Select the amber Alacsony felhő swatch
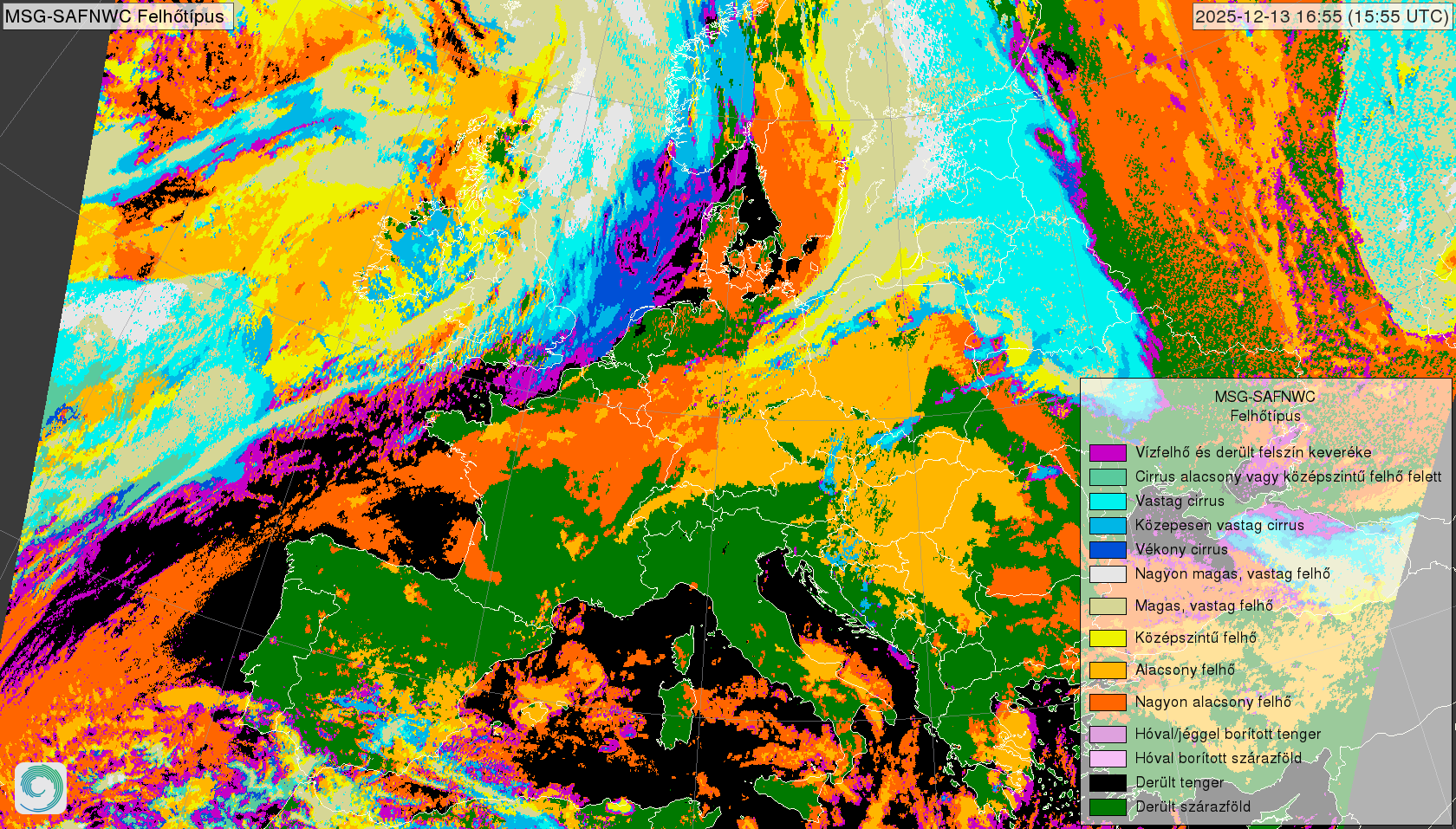Screen dimensions: 1456x829 pyautogui.click(x=1108, y=670)
